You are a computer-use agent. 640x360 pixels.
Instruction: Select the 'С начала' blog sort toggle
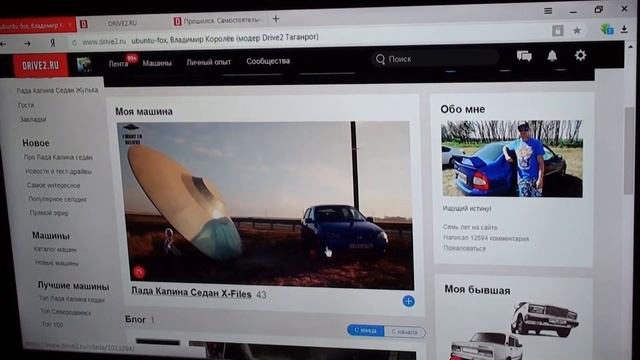click(x=404, y=332)
